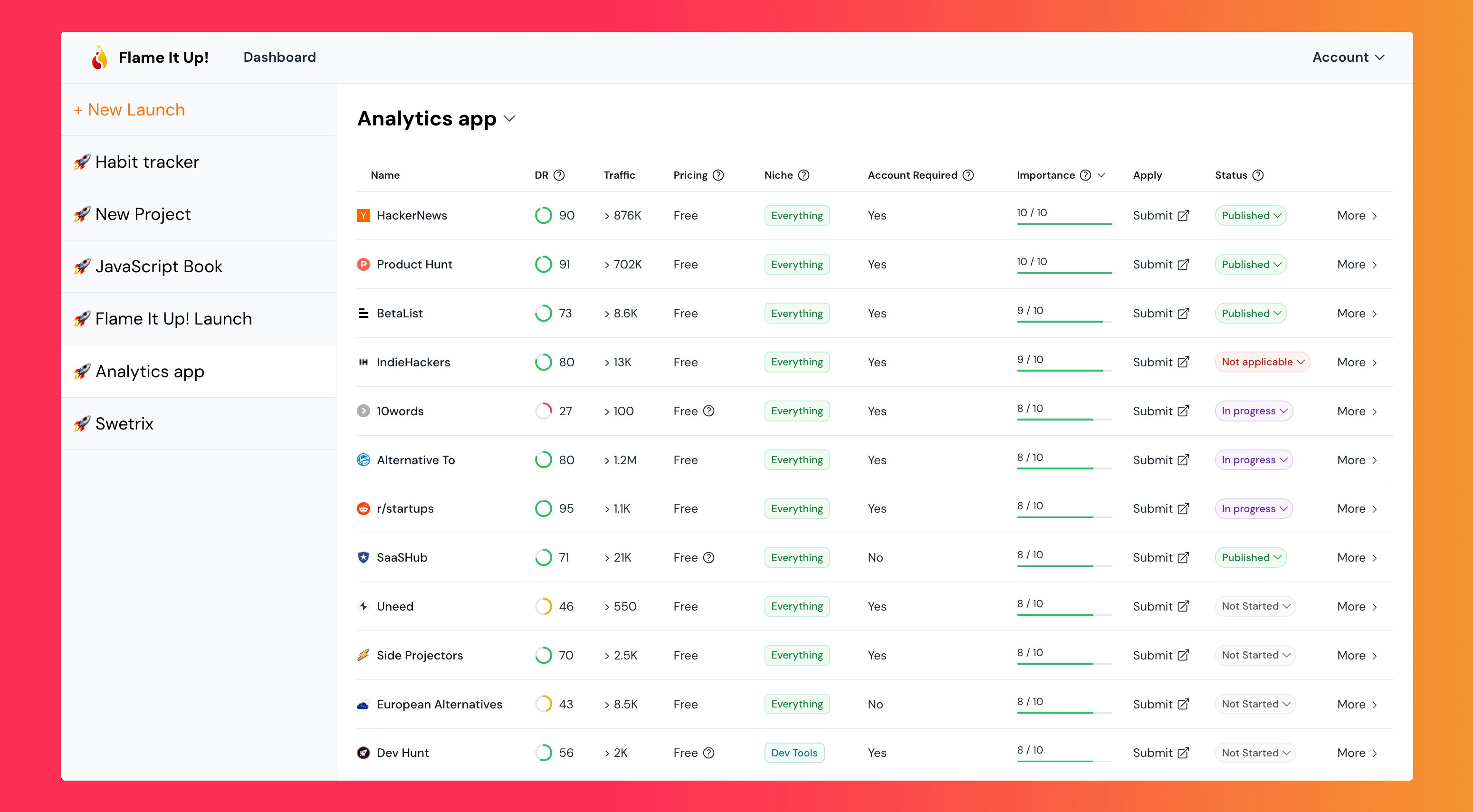Toggle Importance column sort arrow

point(1101,175)
